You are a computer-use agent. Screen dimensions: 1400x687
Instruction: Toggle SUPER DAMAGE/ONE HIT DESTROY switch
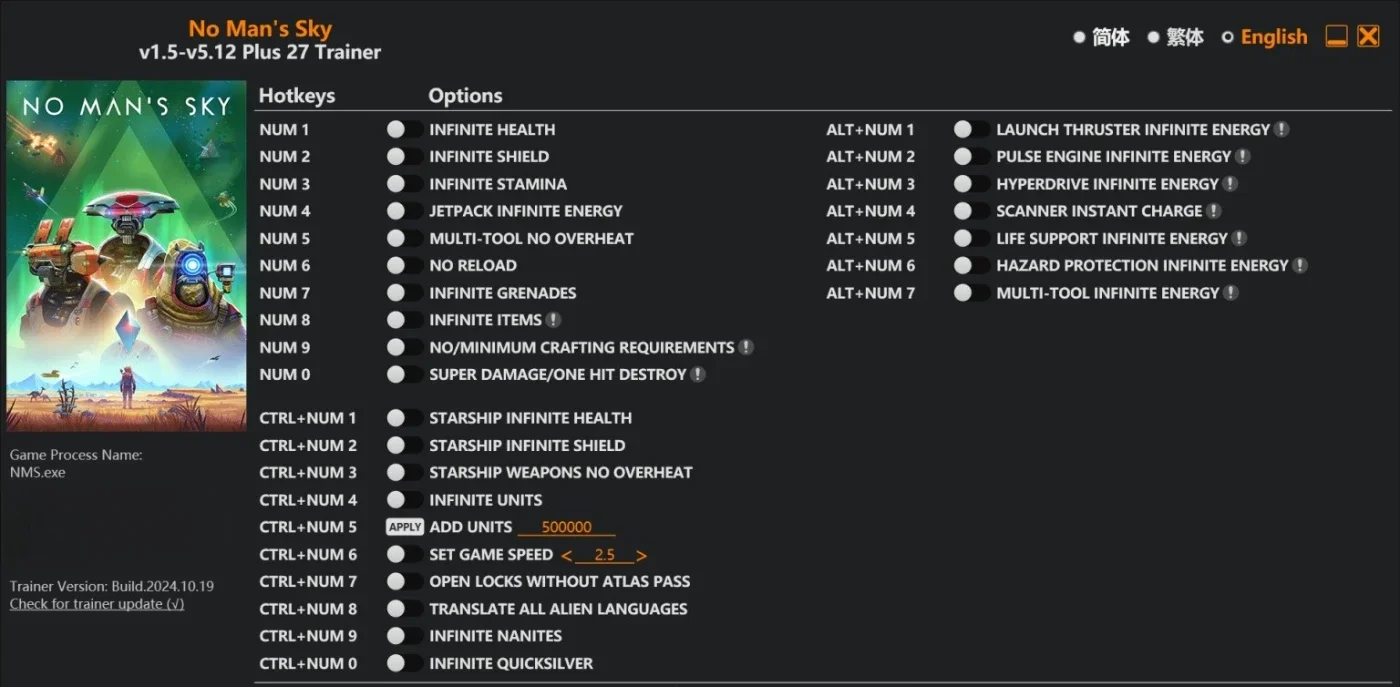pos(405,374)
